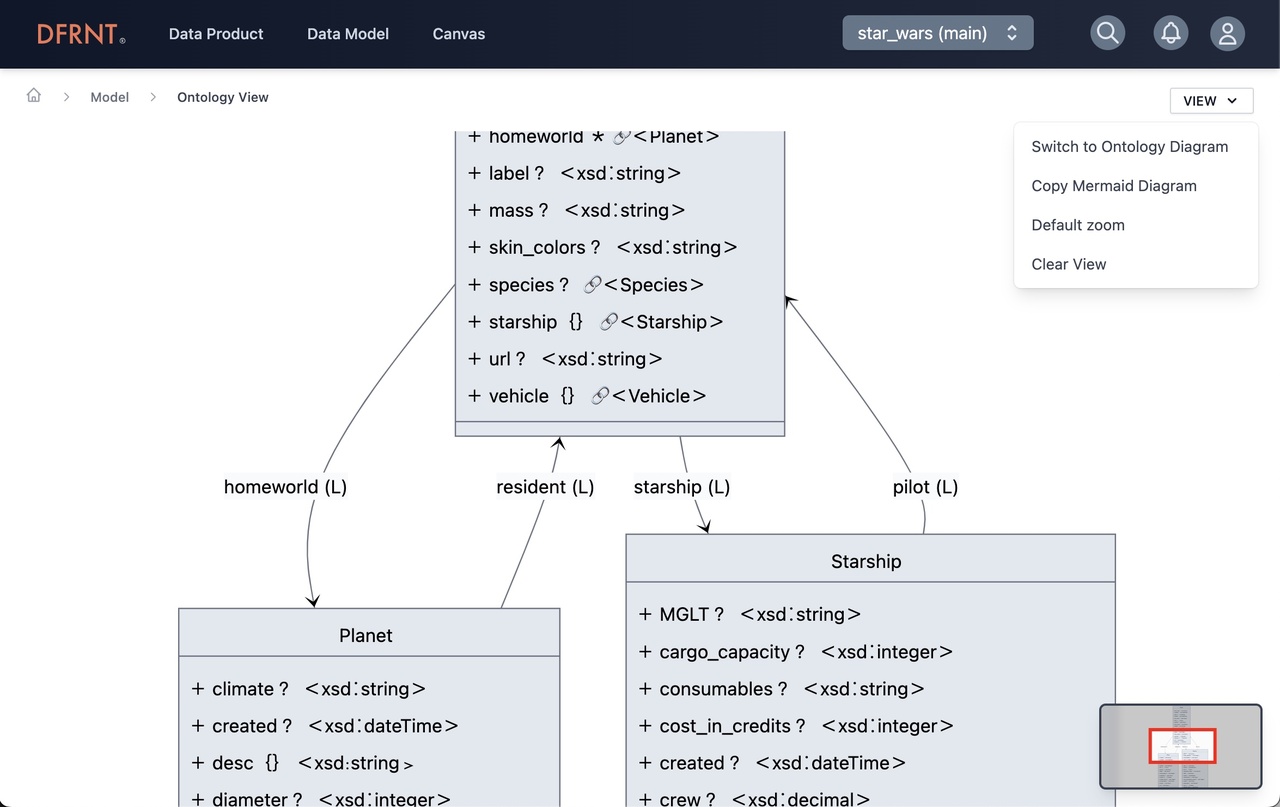Screen dimensions: 1280x807
Task: Click Copy Mermaid Diagram
Action: click(x=1113, y=185)
